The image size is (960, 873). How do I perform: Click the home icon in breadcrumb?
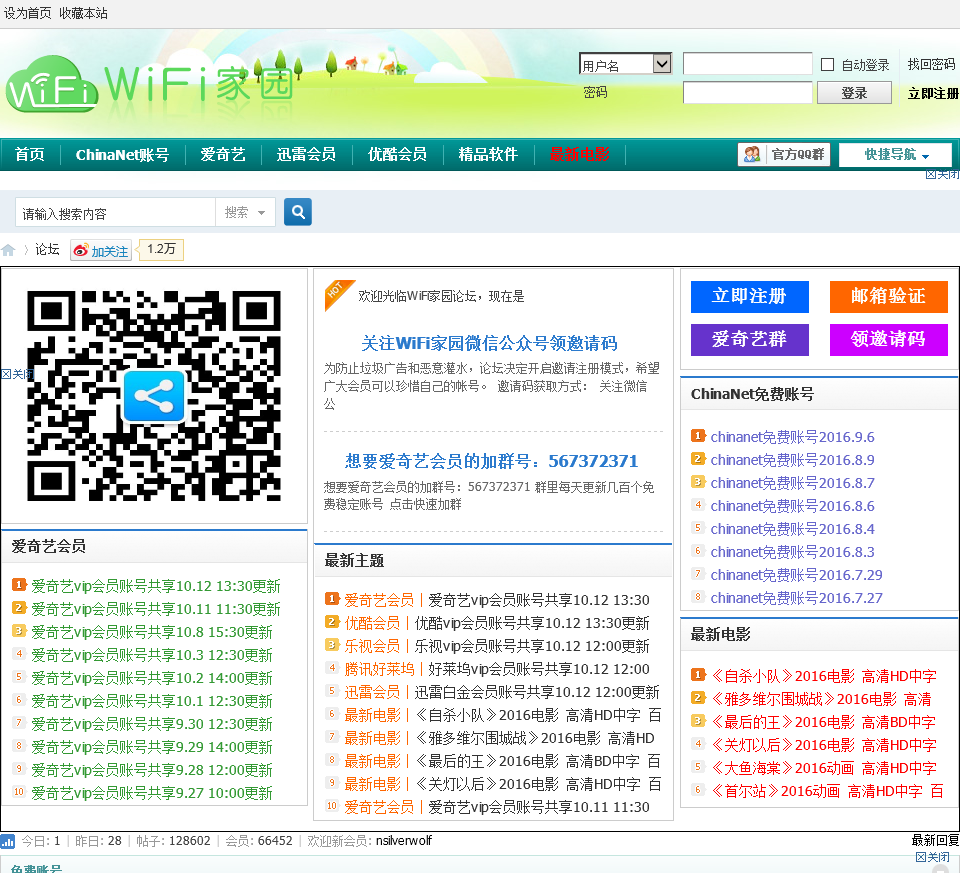click(9, 250)
